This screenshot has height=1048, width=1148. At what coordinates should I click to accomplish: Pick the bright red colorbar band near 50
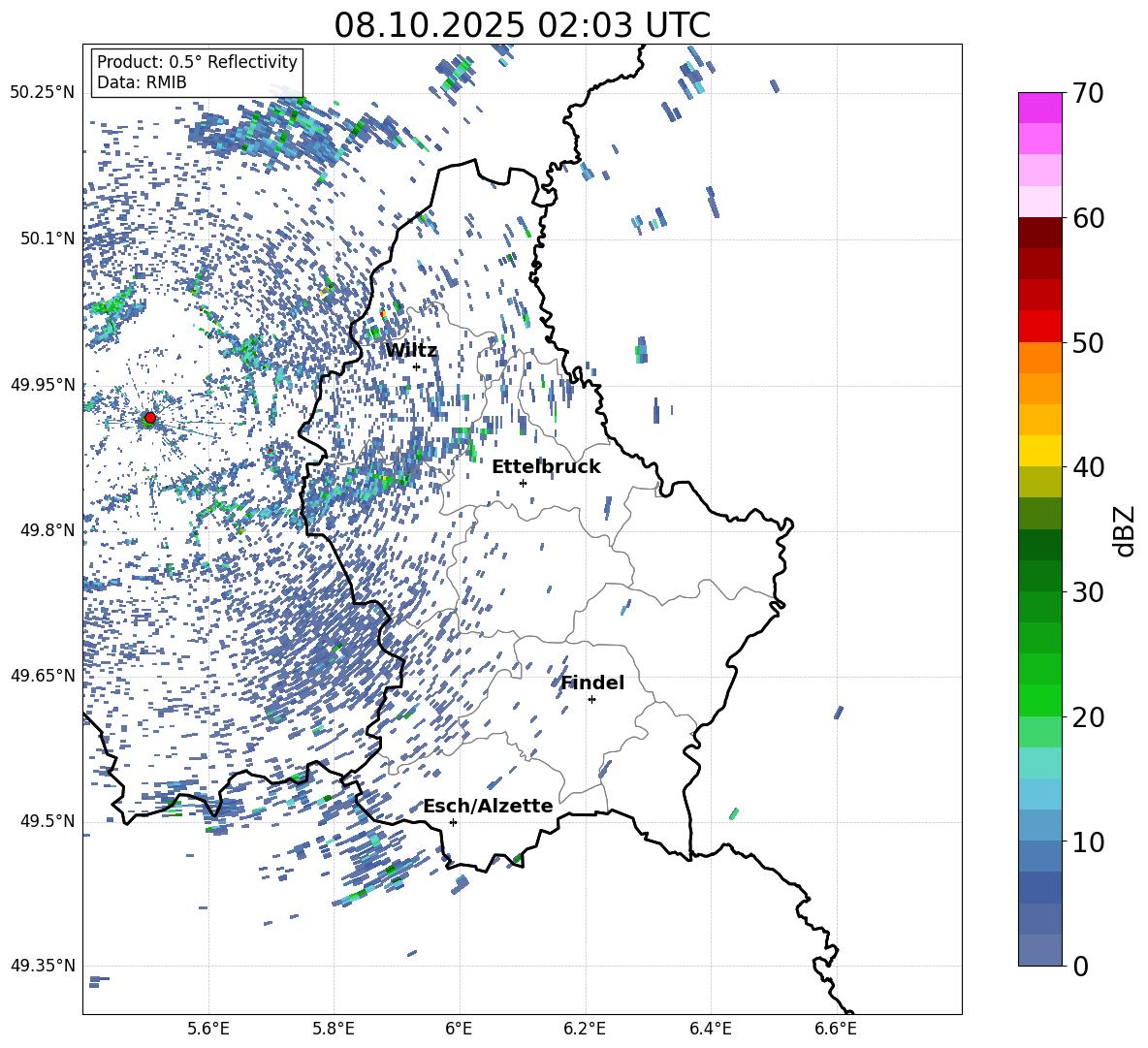click(1039, 326)
